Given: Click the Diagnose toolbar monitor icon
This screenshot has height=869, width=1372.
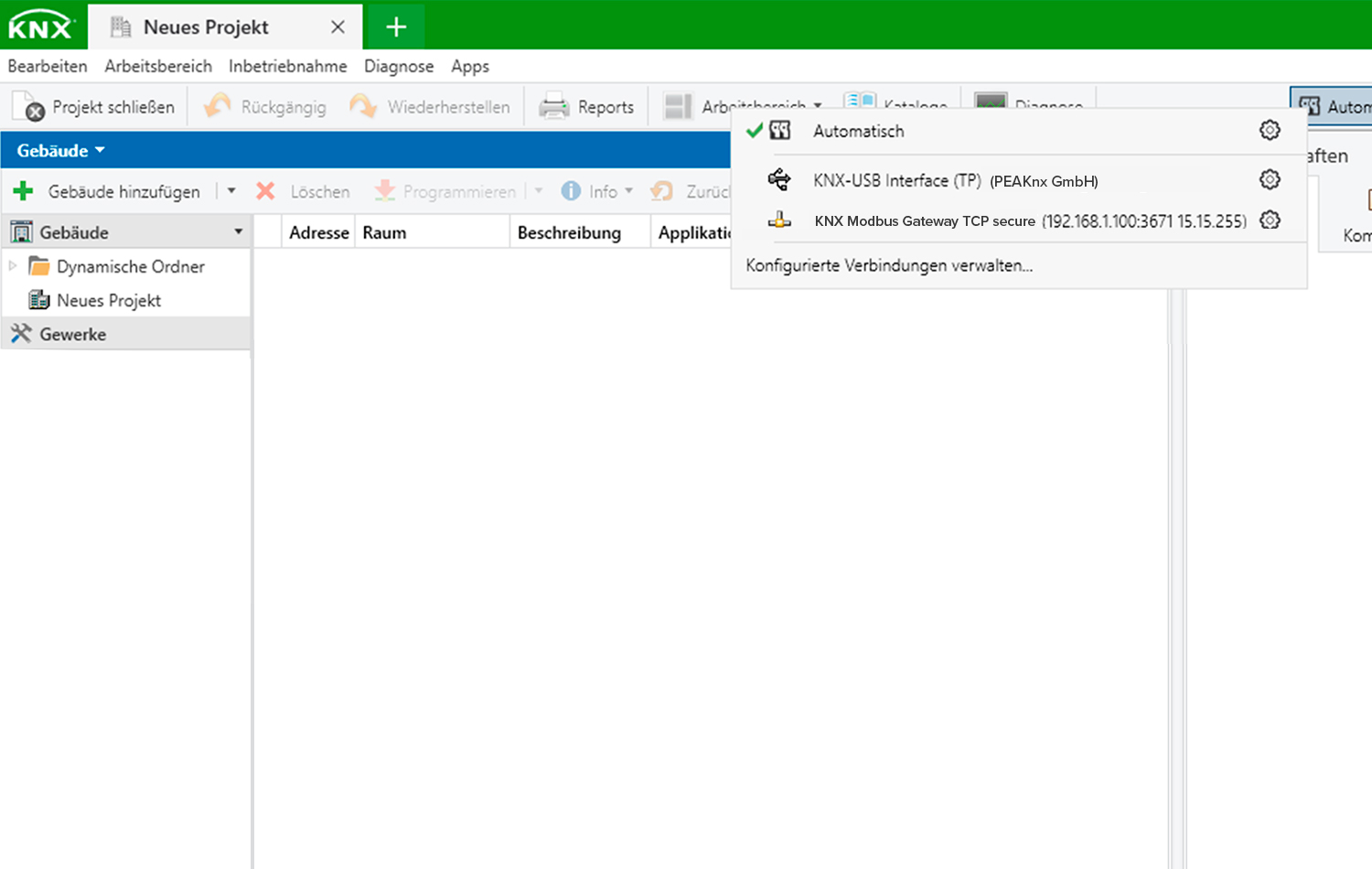Looking at the screenshot, I should [x=991, y=99].
